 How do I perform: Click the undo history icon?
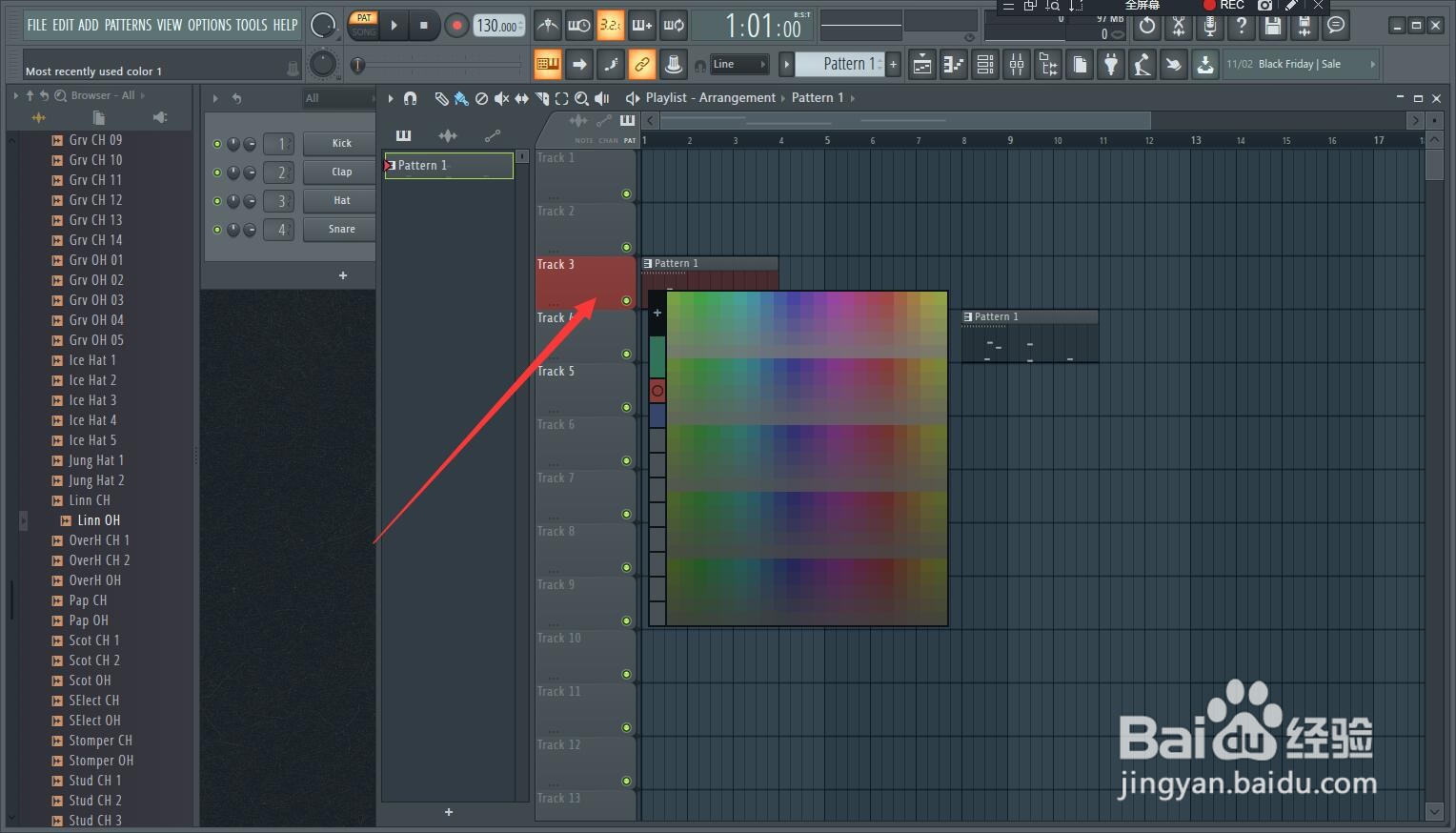click(x=1147, y=26)
